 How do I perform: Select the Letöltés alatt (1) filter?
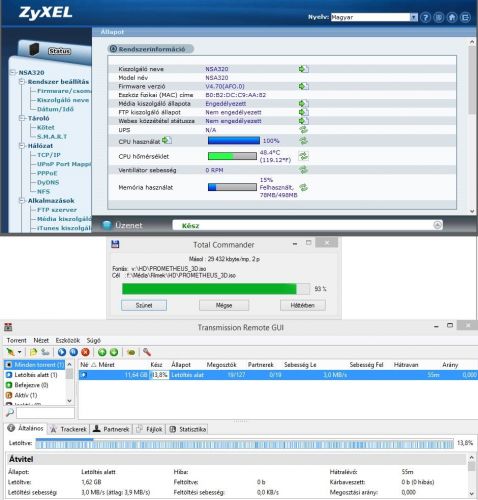[x=36, y=375]
